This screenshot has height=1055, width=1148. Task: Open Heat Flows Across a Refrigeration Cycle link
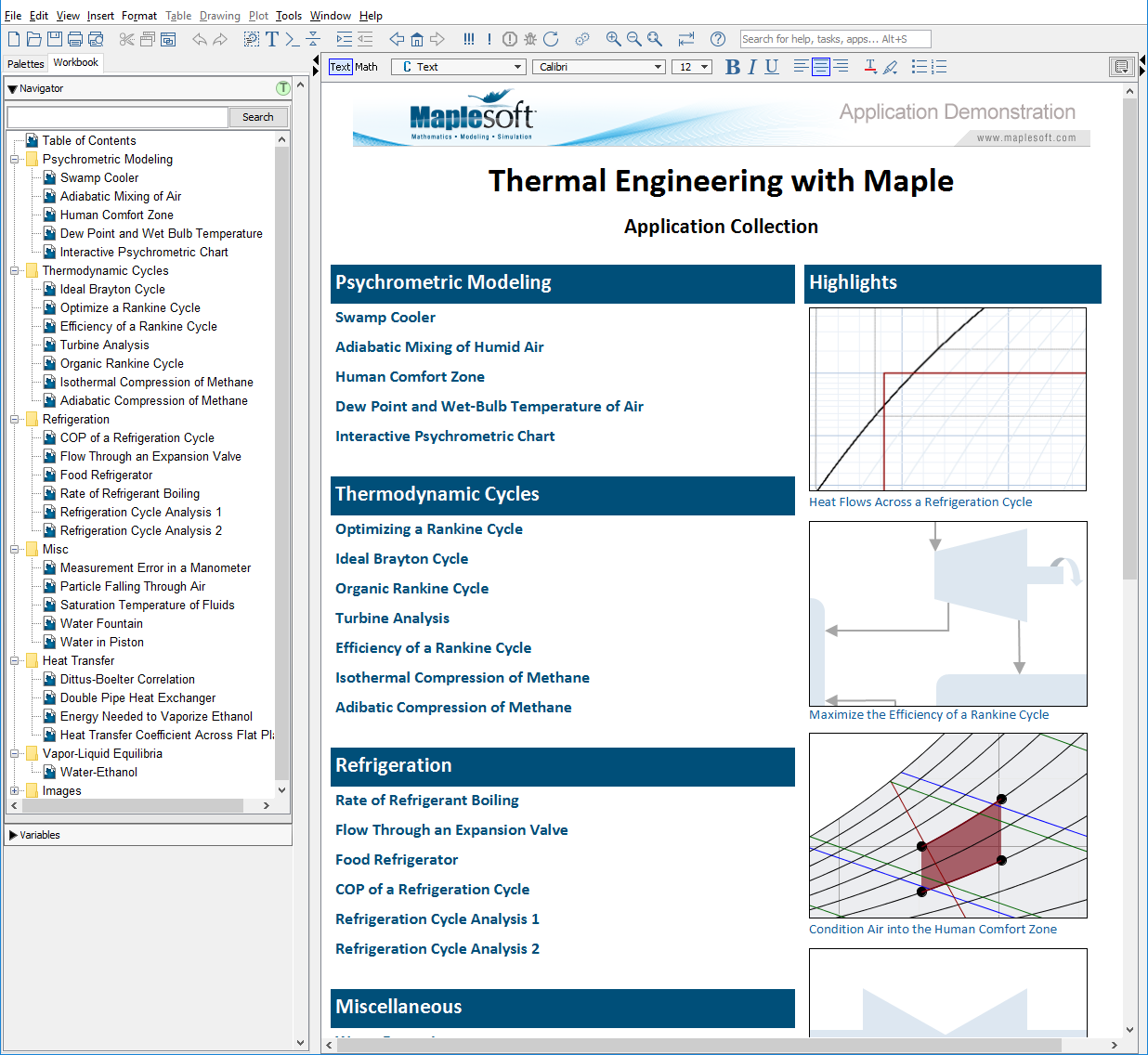920,502
